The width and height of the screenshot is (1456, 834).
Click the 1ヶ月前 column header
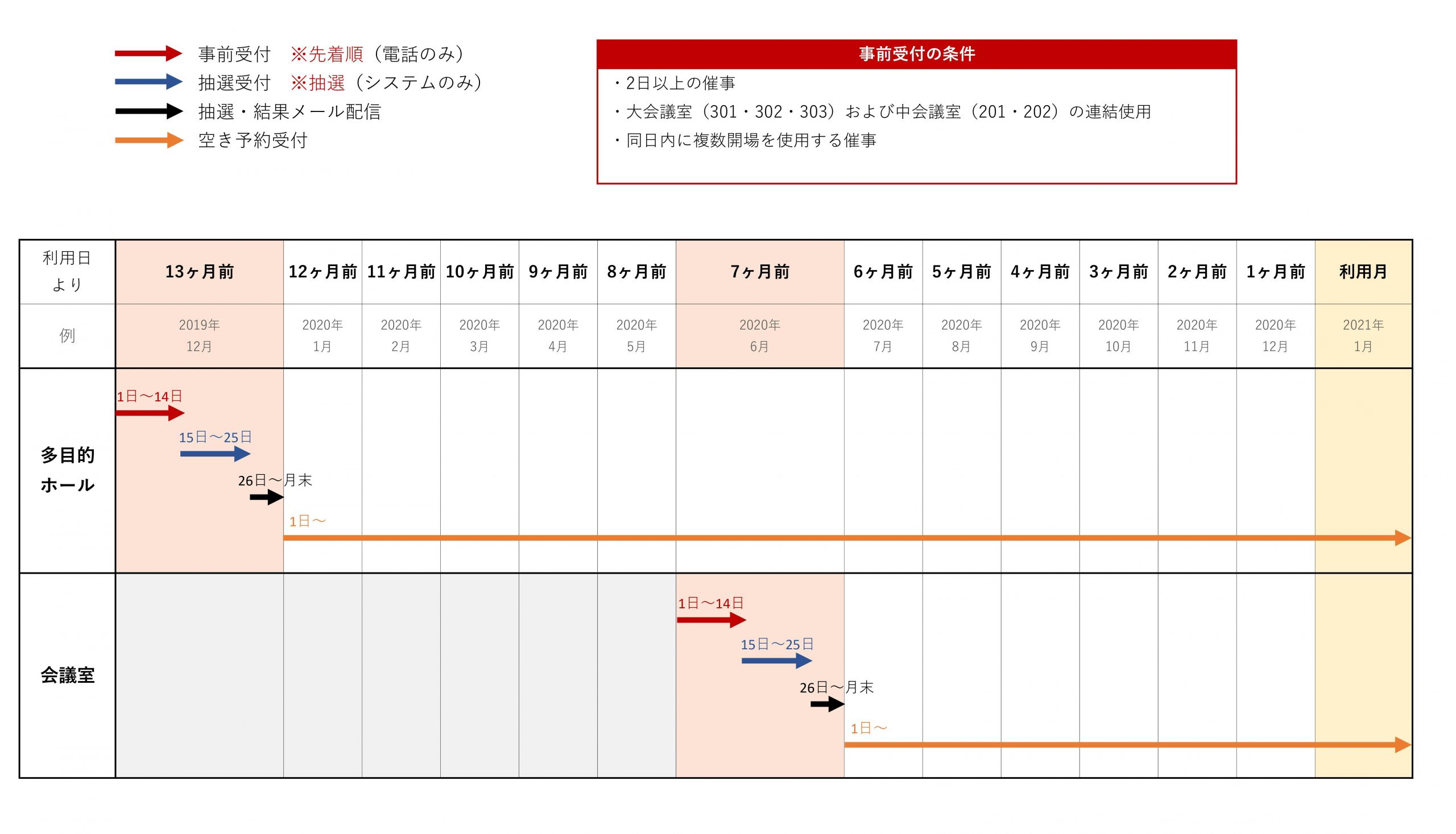tap(1276, 272)
